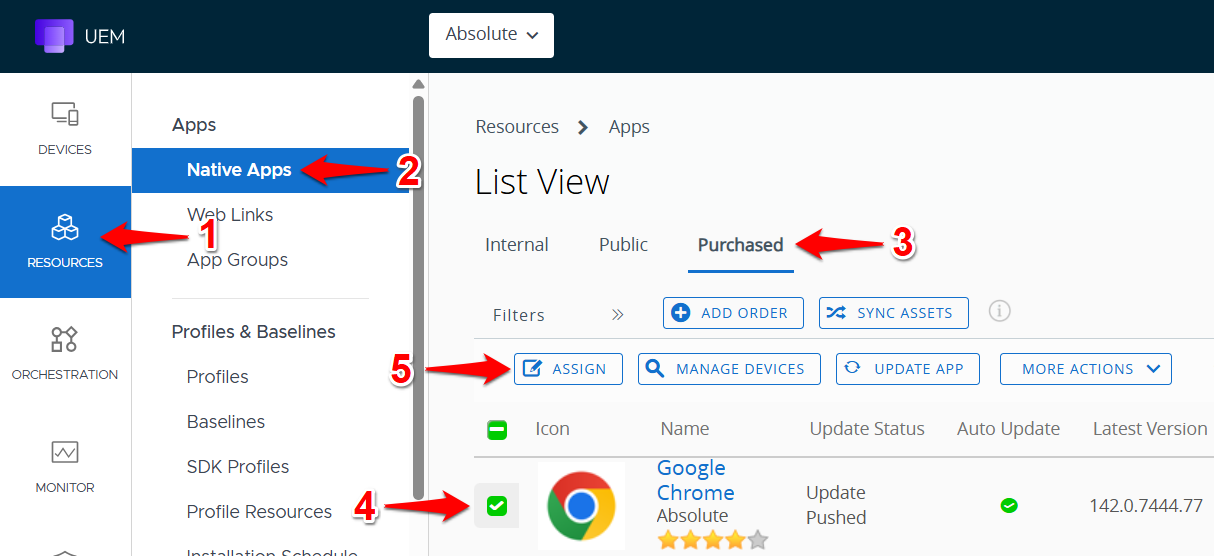Sort by the Auto Update column header

(1008, 429)
